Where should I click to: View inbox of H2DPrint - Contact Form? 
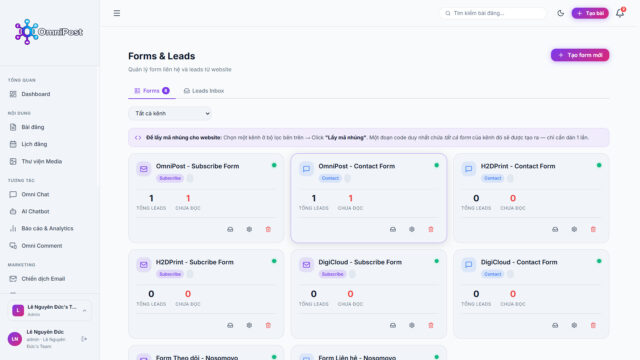pos(555,229)
